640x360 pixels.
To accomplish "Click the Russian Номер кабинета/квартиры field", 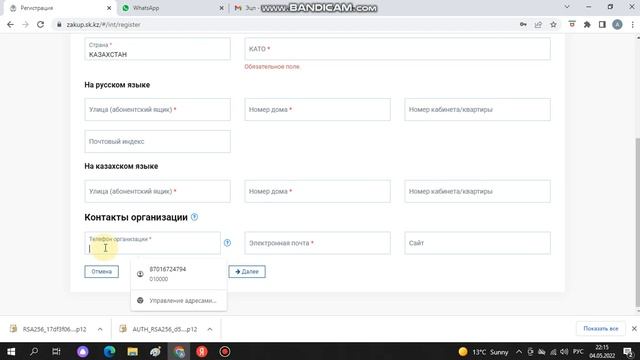I will (x=477, y=109).
